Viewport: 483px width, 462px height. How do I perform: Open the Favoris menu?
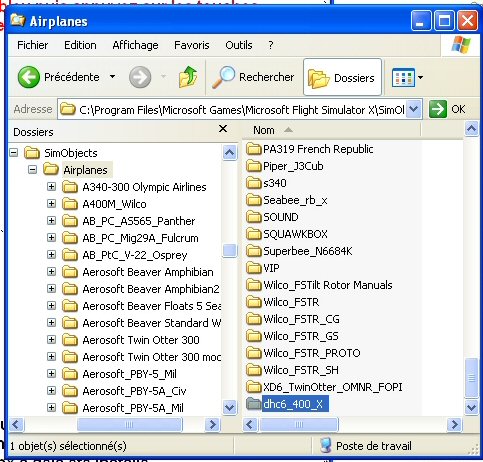tap(192, 45)
